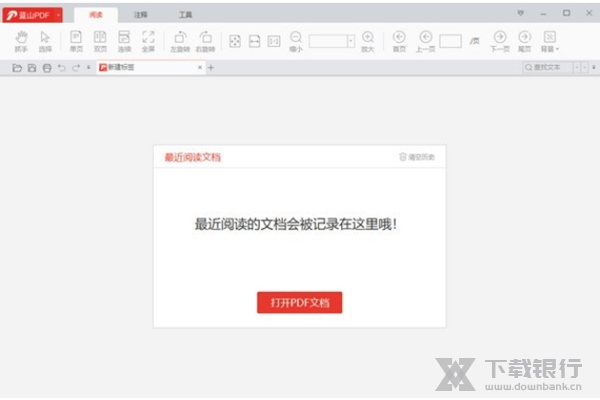Image resolution: width=600 pixels, height=400 pixels.
Task: Expand the options arrow right of the search box
Action: click(x=594, y=67)
